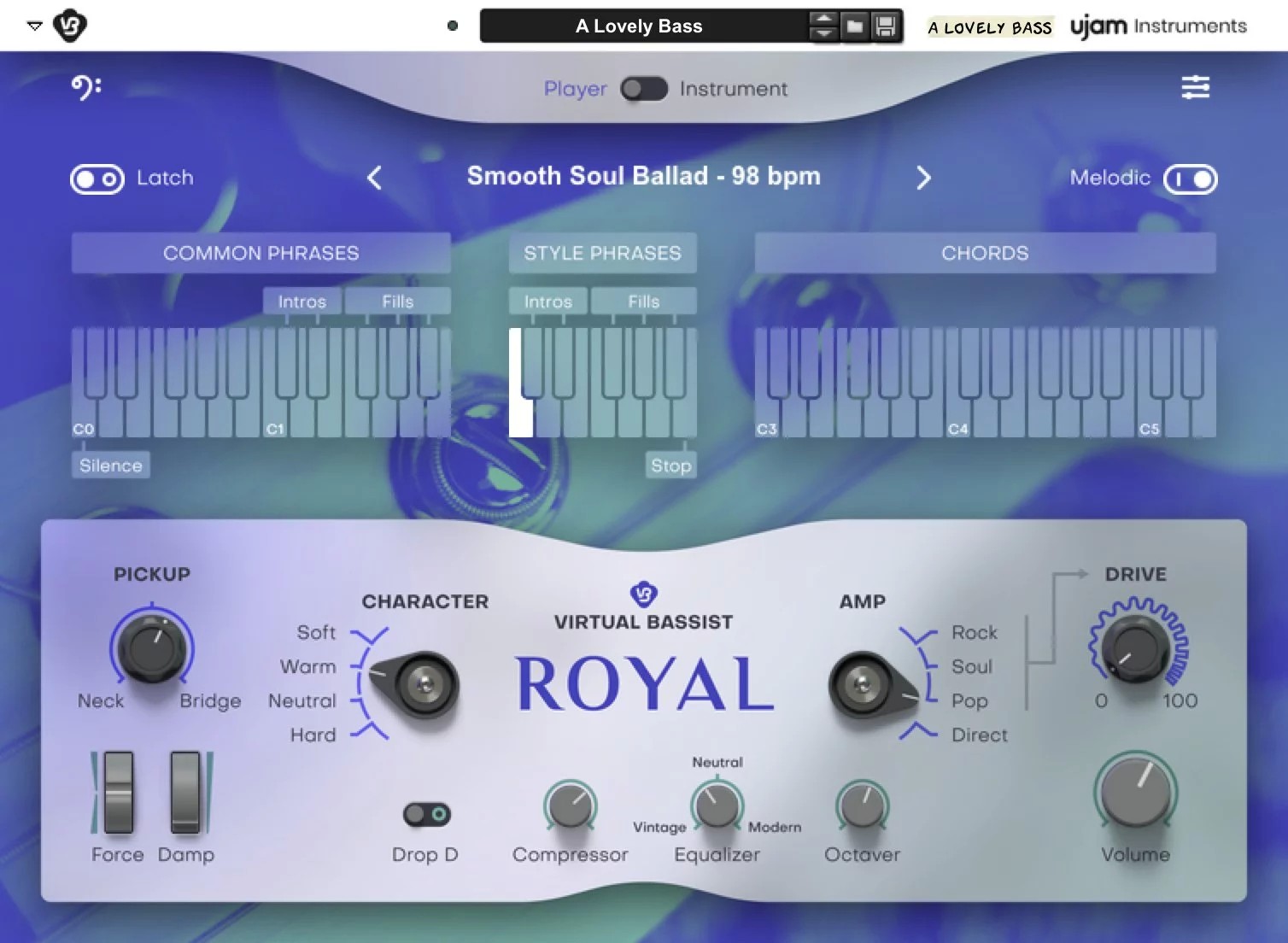This screenshot has height=943, width=1288.
Task: Click Fills label under Common Phrases
Action: pyautogui.click(x=398, y=302)
